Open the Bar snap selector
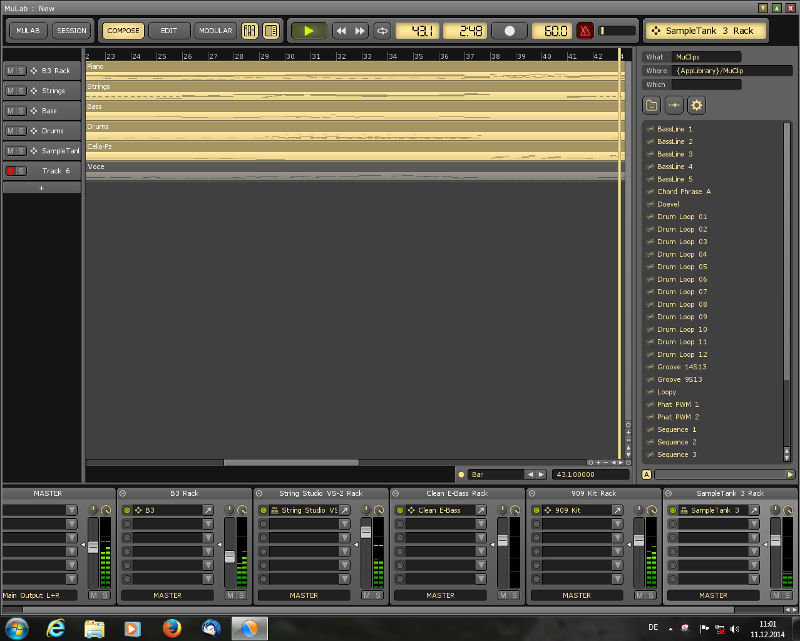This screenshot has width=800, height=641. click(496, 474)
